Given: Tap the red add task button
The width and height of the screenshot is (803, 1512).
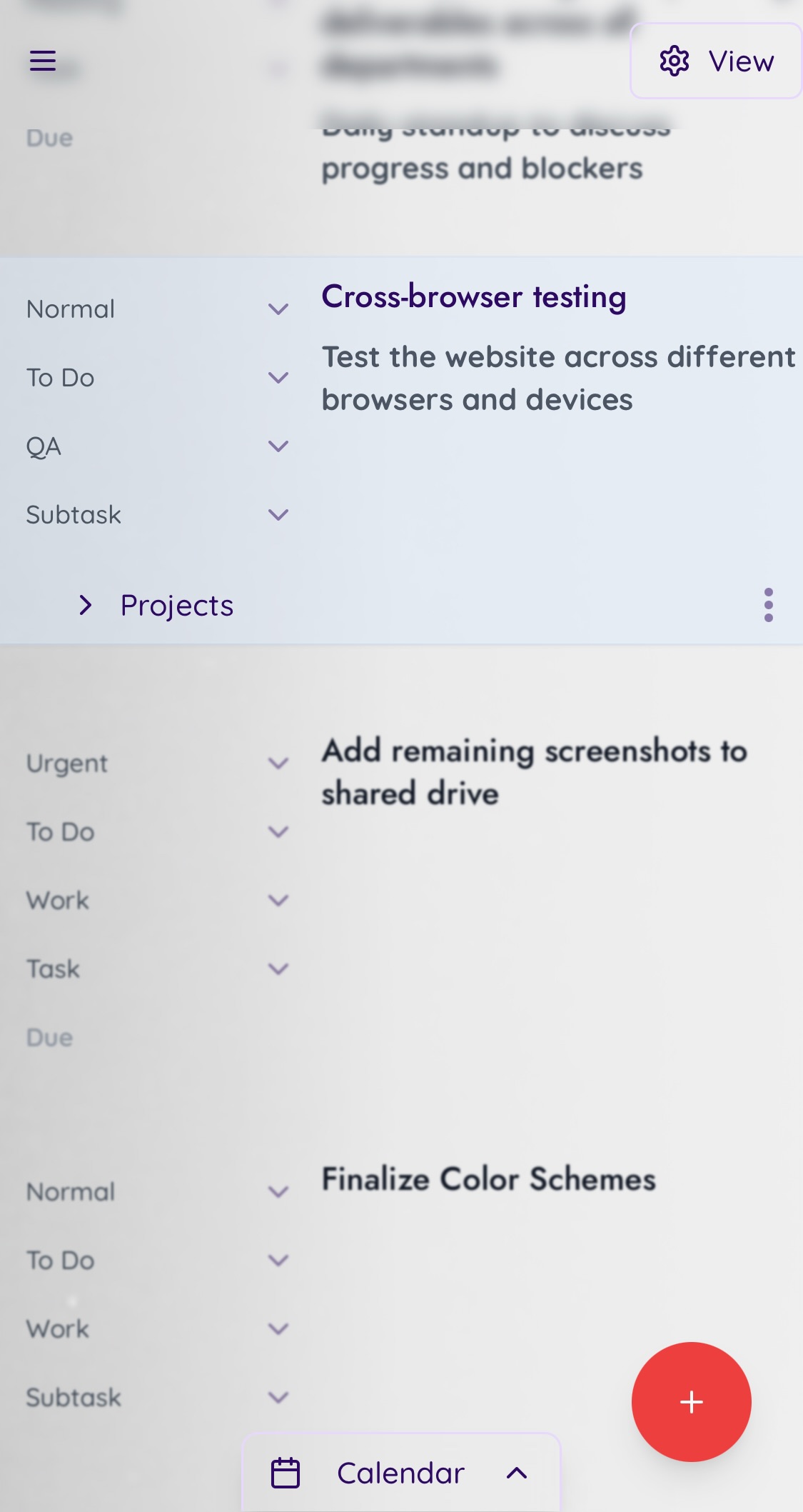Looking at the screenshot, I should click(x=691, y=1401).
